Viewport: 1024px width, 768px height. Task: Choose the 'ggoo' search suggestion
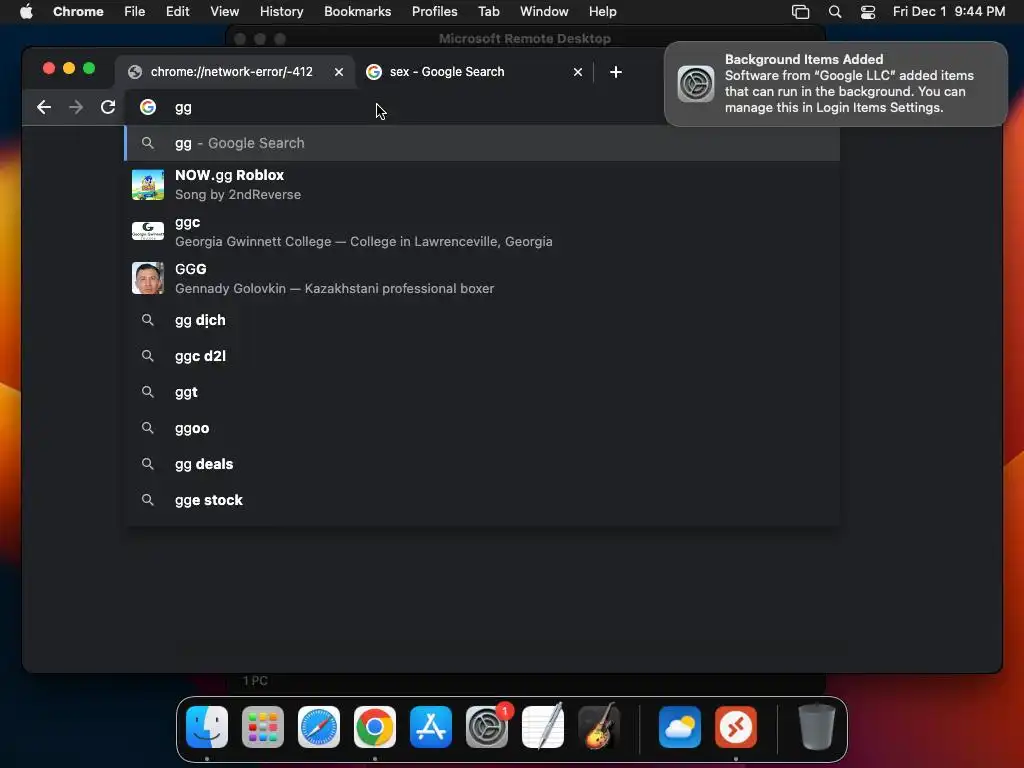(482, 428)
